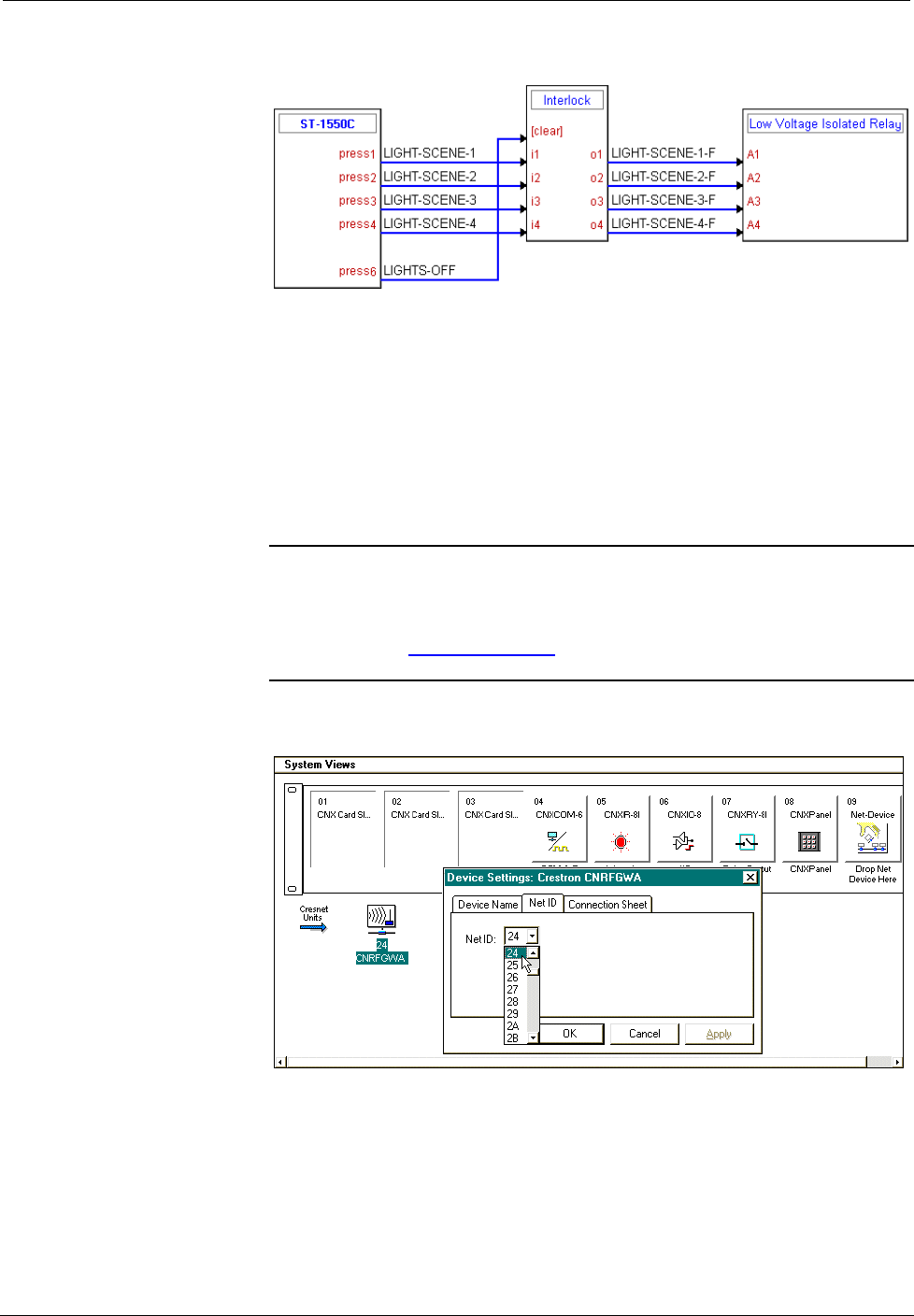Choose Net ID 29 in the list

pos(516,1014)
